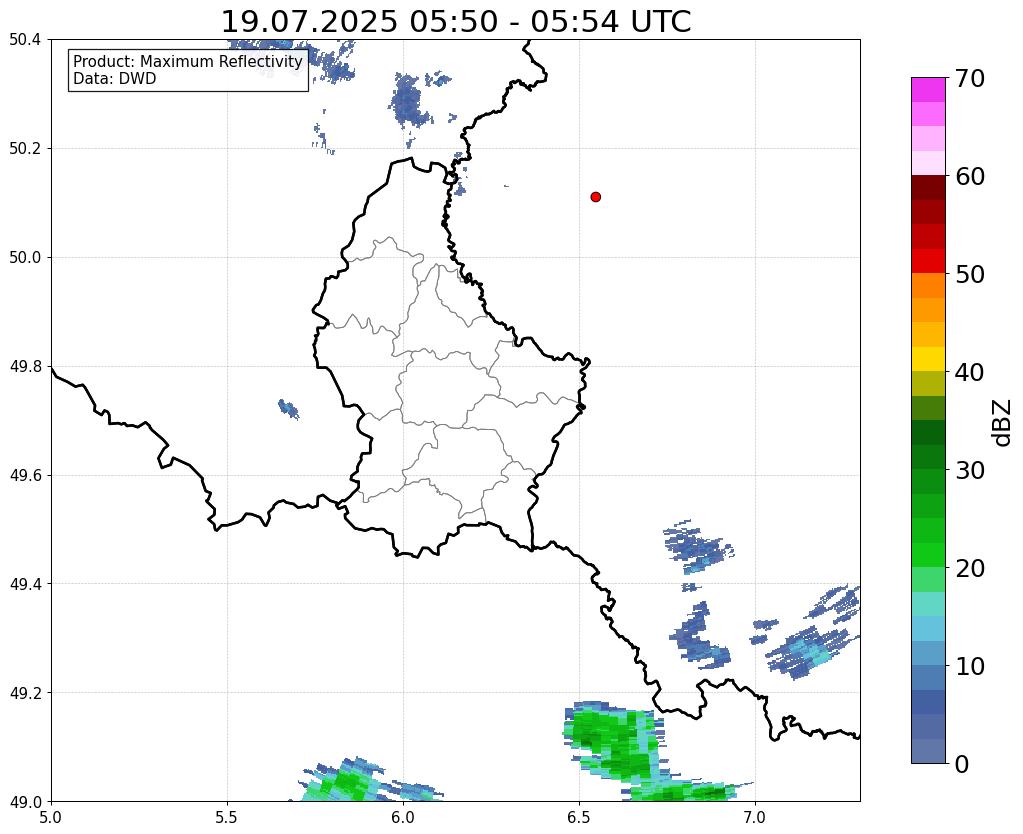The image size is (1023, 834).
Task: Click longitude axis label 5.0
Action: [51, 817]
